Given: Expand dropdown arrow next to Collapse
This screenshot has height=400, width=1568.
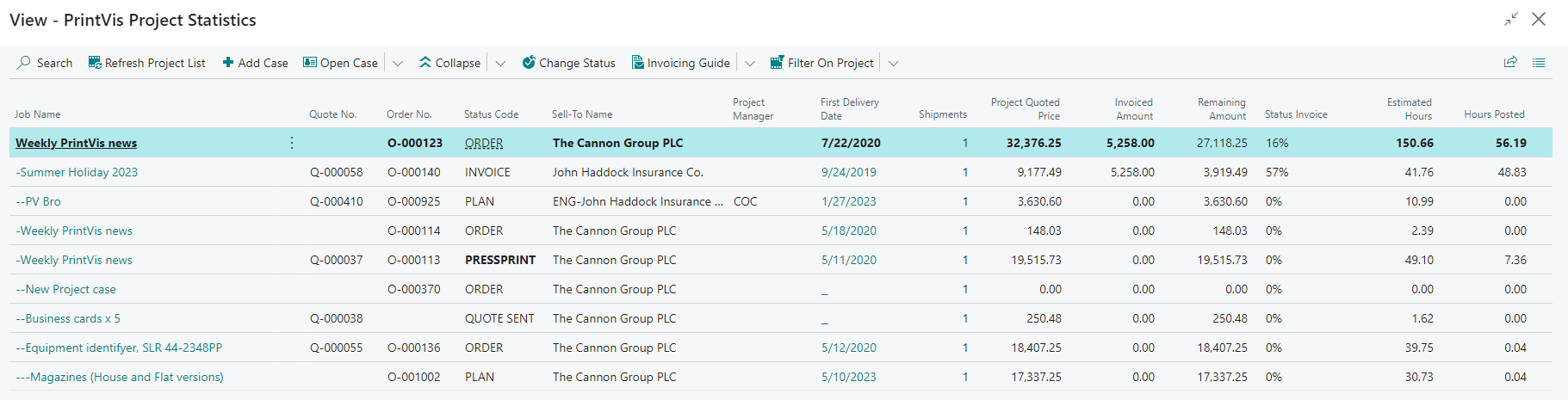Looking at the screenshot, I should 500,64.
